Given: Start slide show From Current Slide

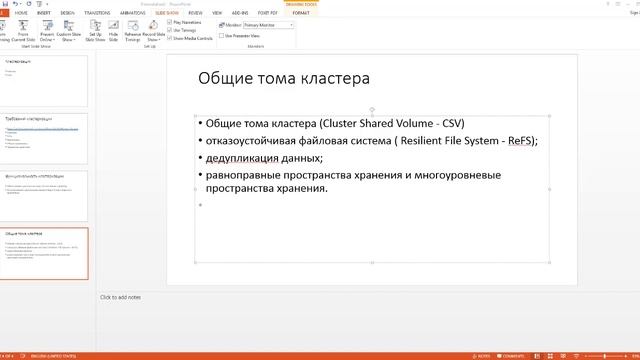Looking at the screenshot, I should point(23,31).
